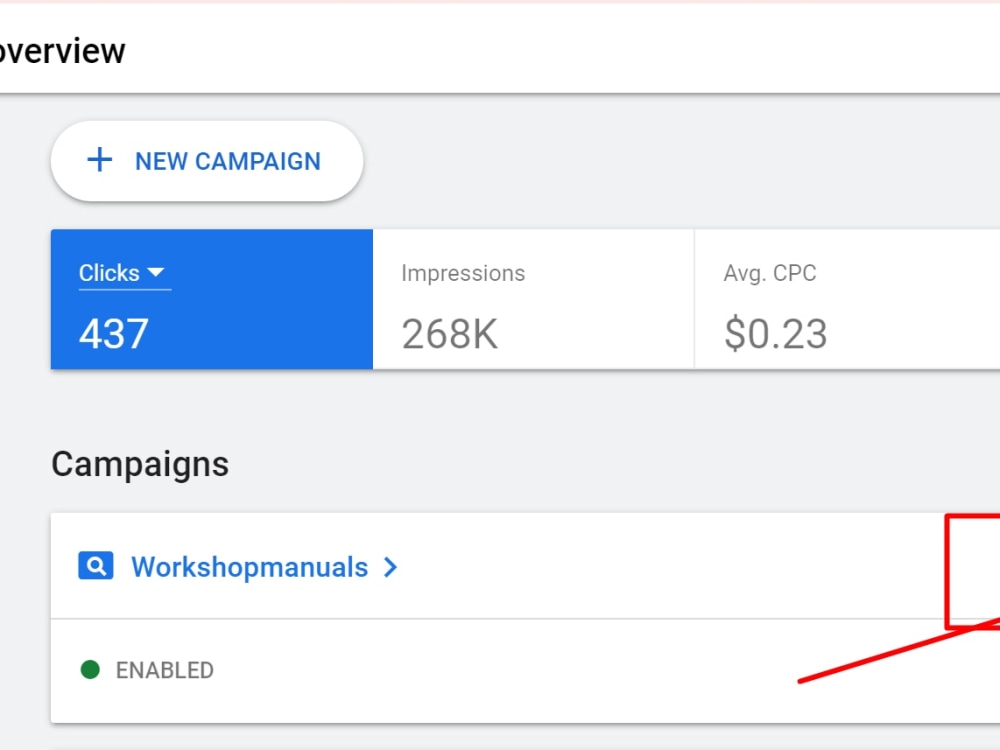
Task: Create a campaign via NEW CAMPAIGN button
Action: [207, 161]
